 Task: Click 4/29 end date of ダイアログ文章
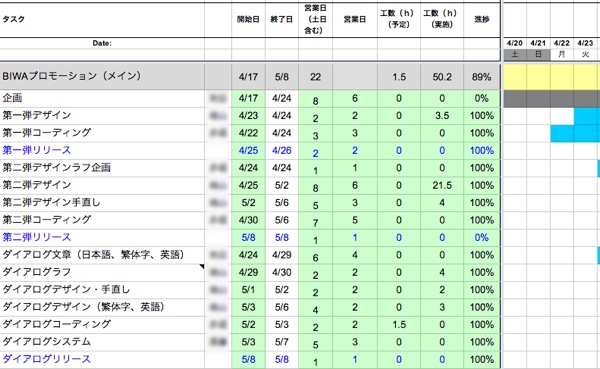pos(282,255)
